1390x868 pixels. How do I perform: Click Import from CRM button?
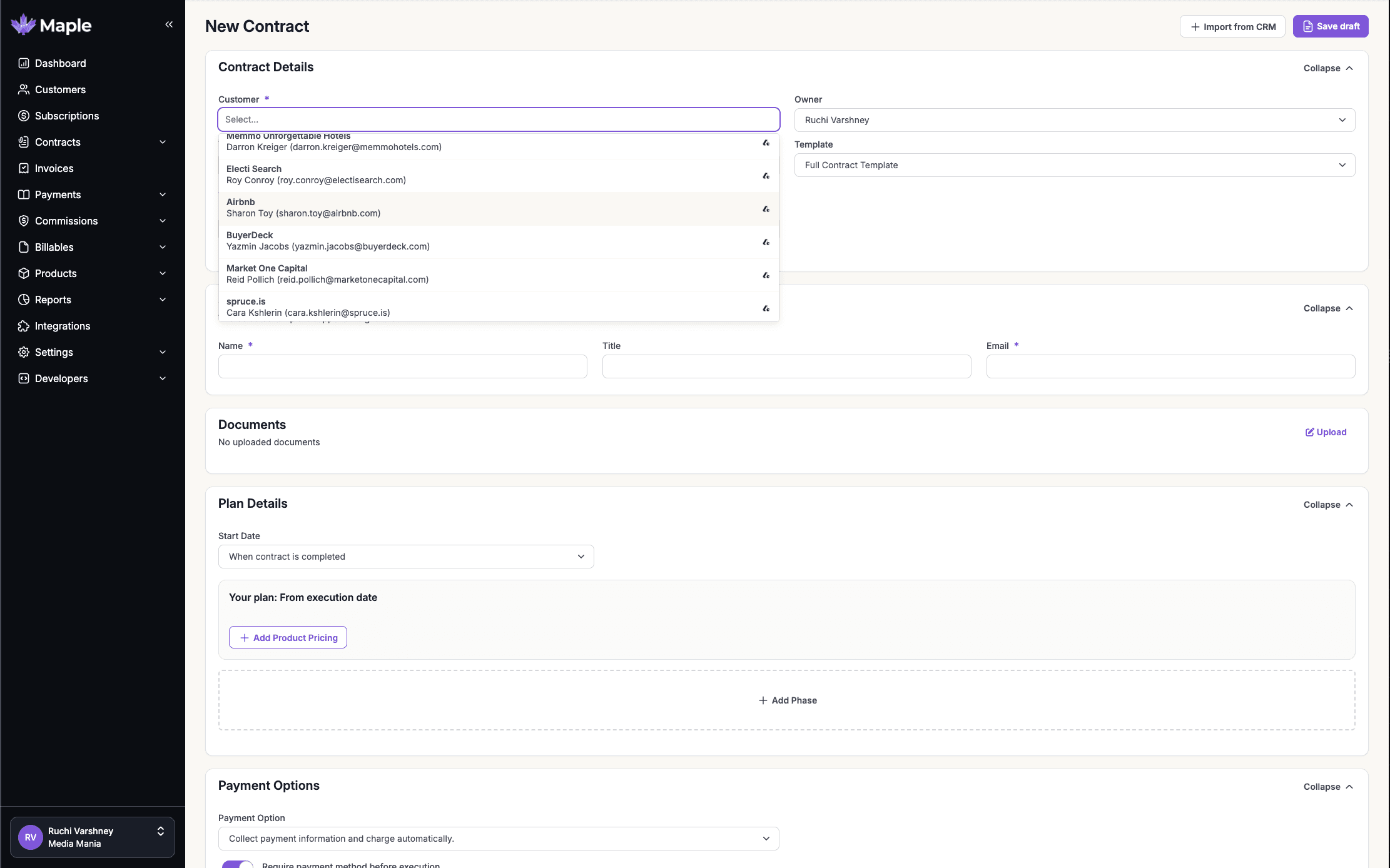[1232, 26]
